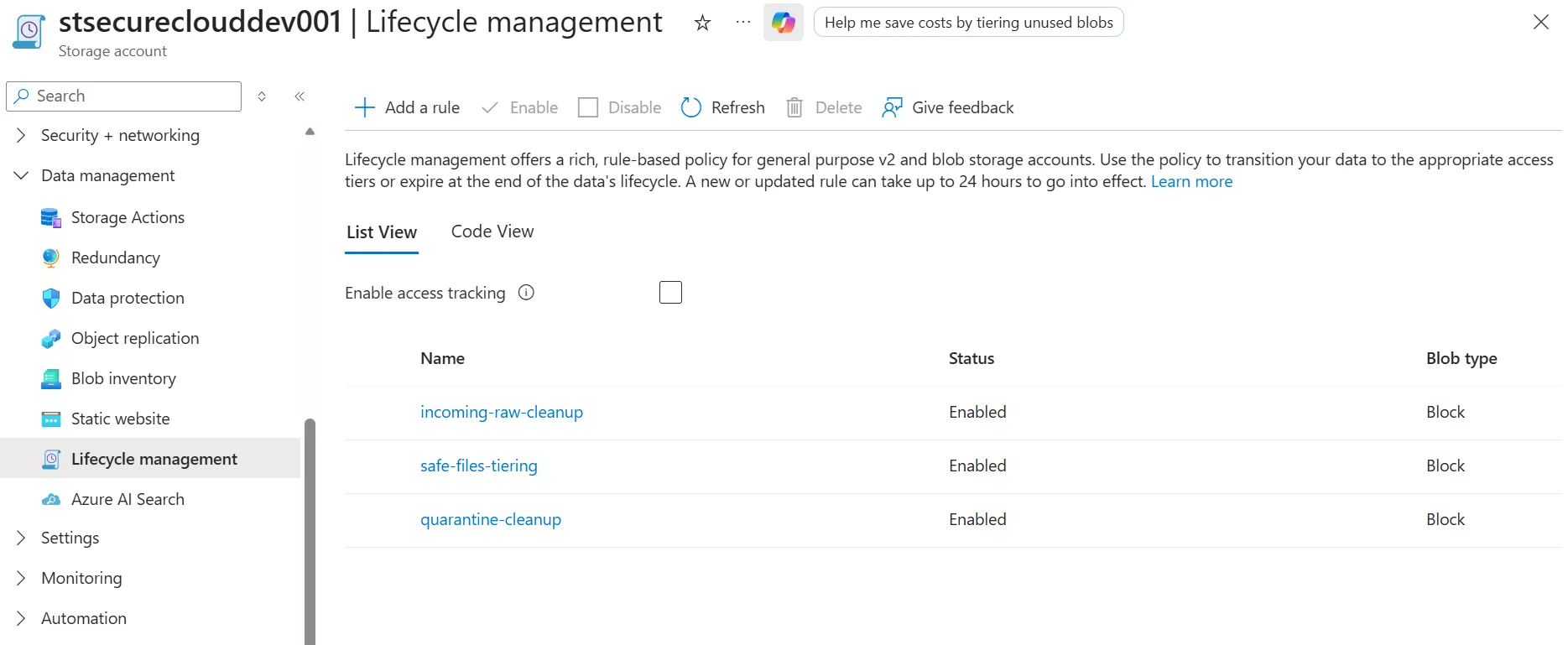Viewport: 1568px width, 645px height.
Task: Switch to the Code View tab
Action: (492, 231)
